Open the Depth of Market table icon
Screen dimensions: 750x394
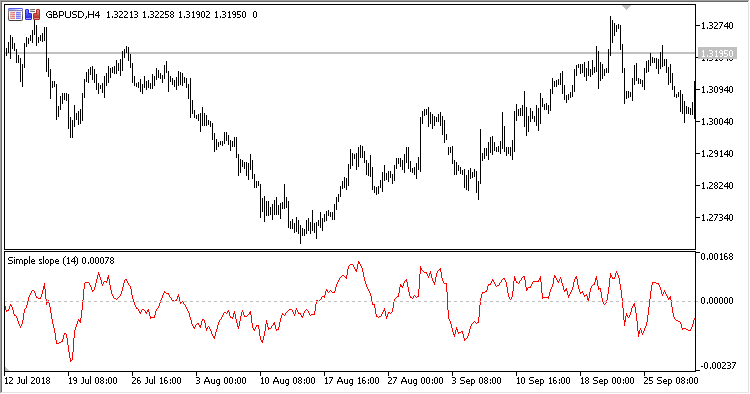pyautogui.click(x=15, y=15)
